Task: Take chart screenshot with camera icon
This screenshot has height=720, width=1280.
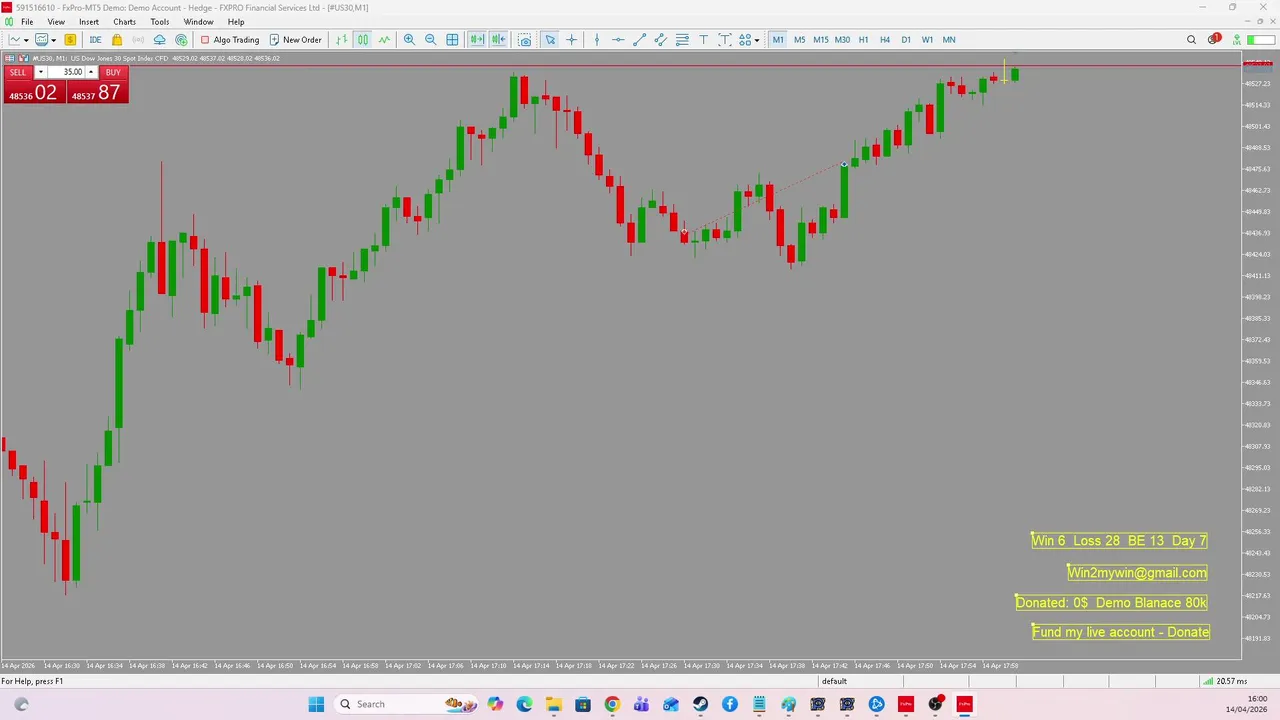Action: click(x=524, y=40)
